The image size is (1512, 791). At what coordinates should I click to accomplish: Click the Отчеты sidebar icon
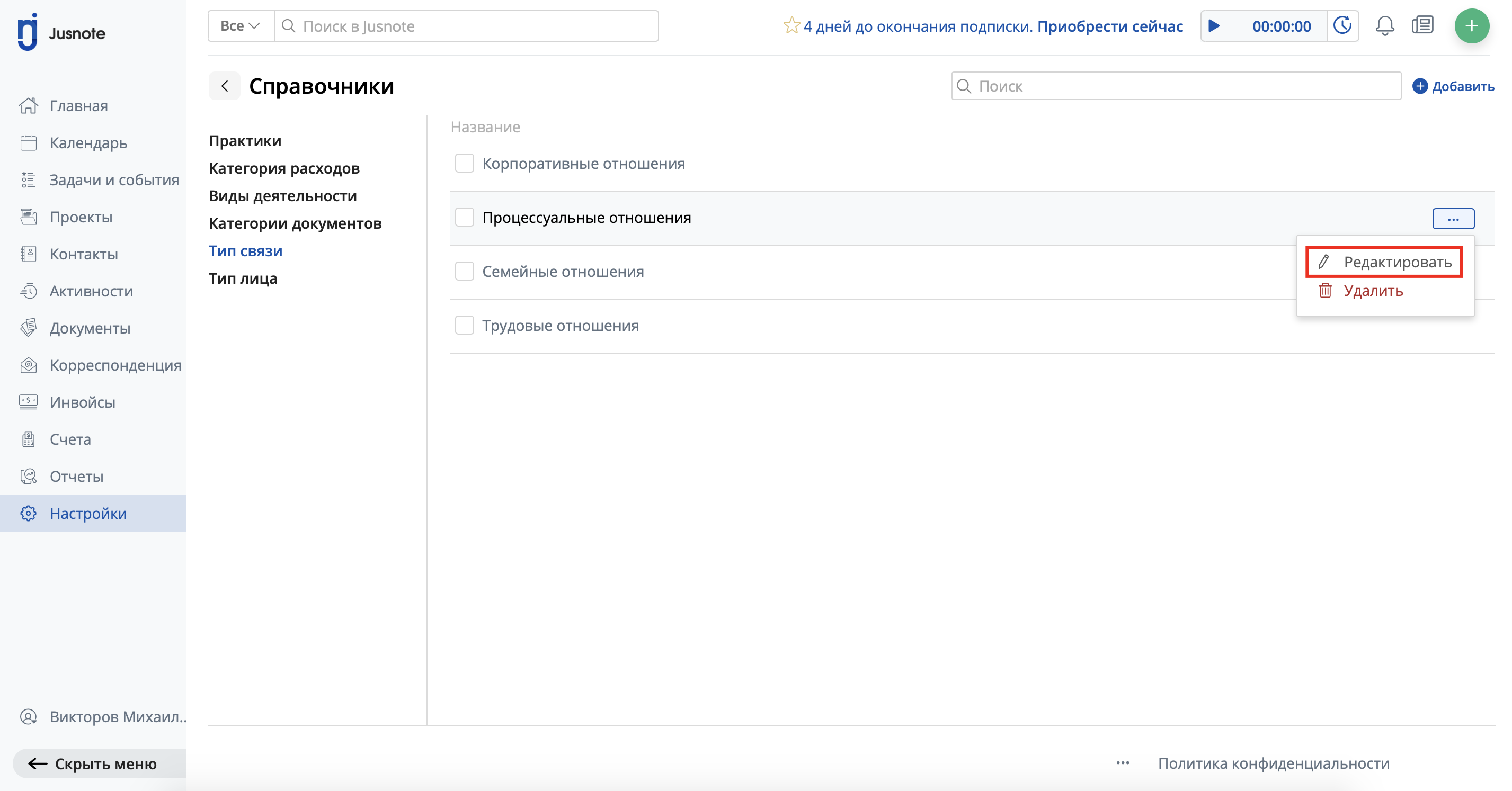point(28,476)
